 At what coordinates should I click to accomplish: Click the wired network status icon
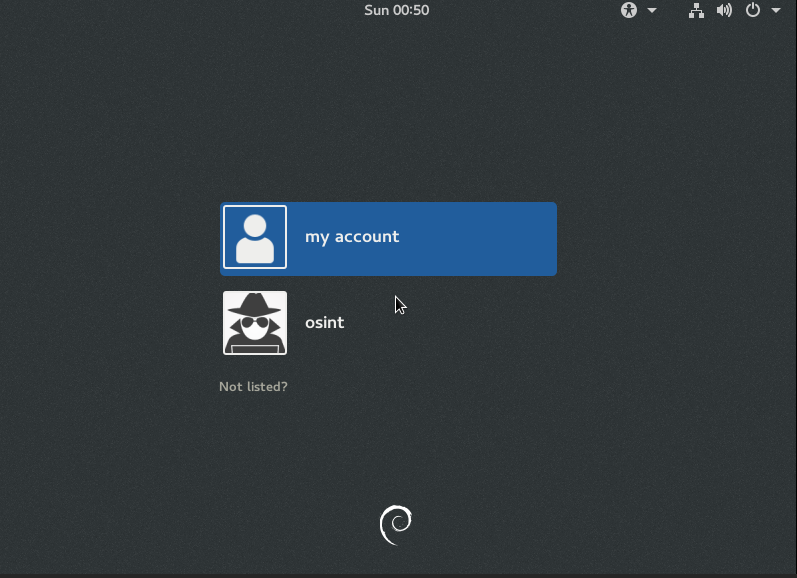(x=696, y=10)
